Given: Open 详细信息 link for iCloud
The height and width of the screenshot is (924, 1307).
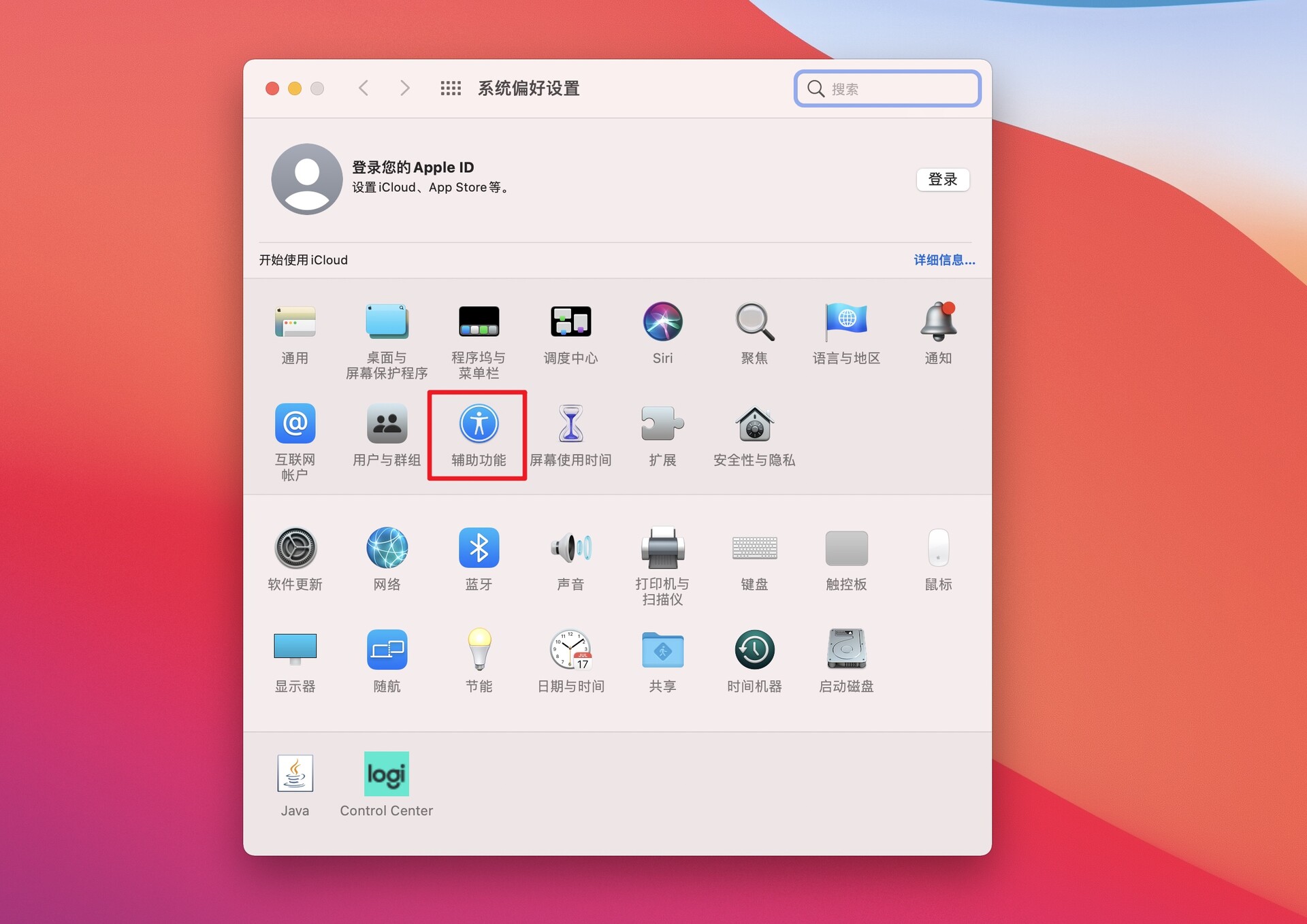Looking at the screenshot, I should (x=944, y=260).
